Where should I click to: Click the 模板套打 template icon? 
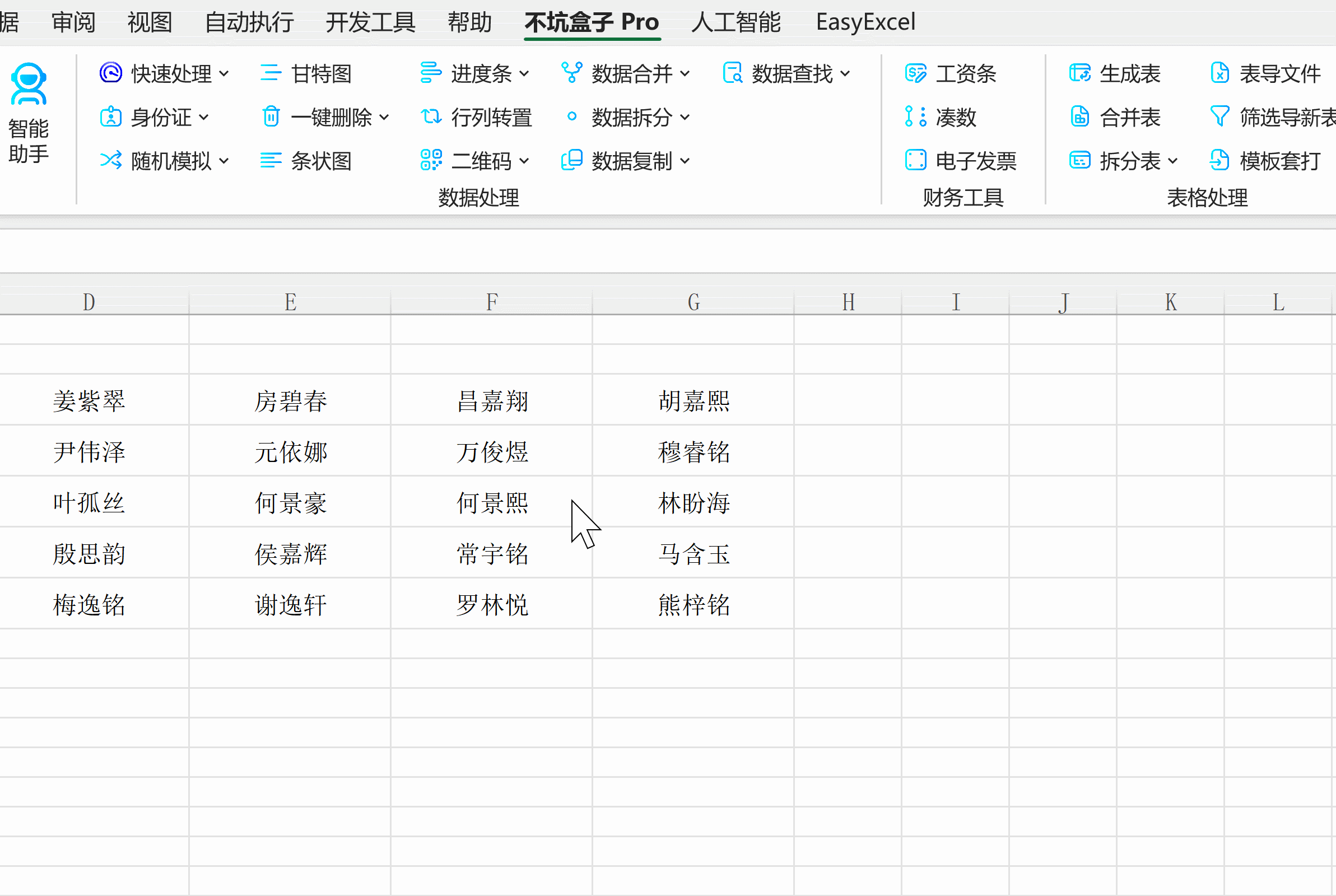[1219, 161]
